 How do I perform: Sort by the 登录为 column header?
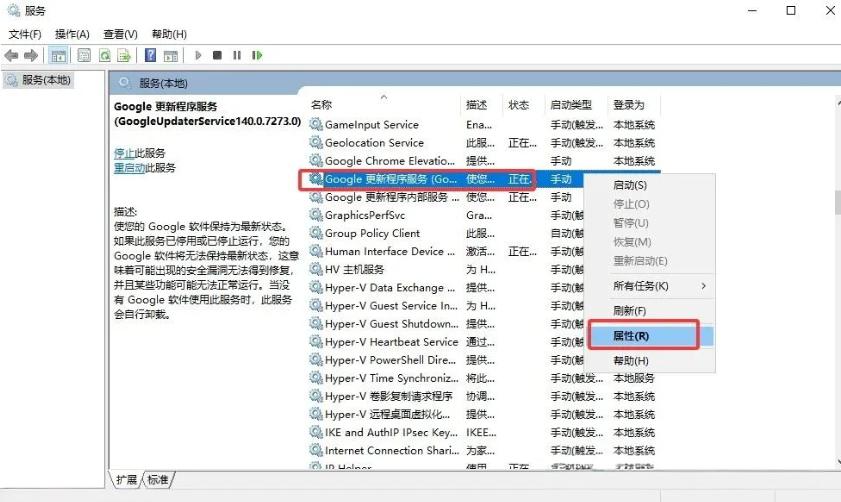tap(633, 105)
